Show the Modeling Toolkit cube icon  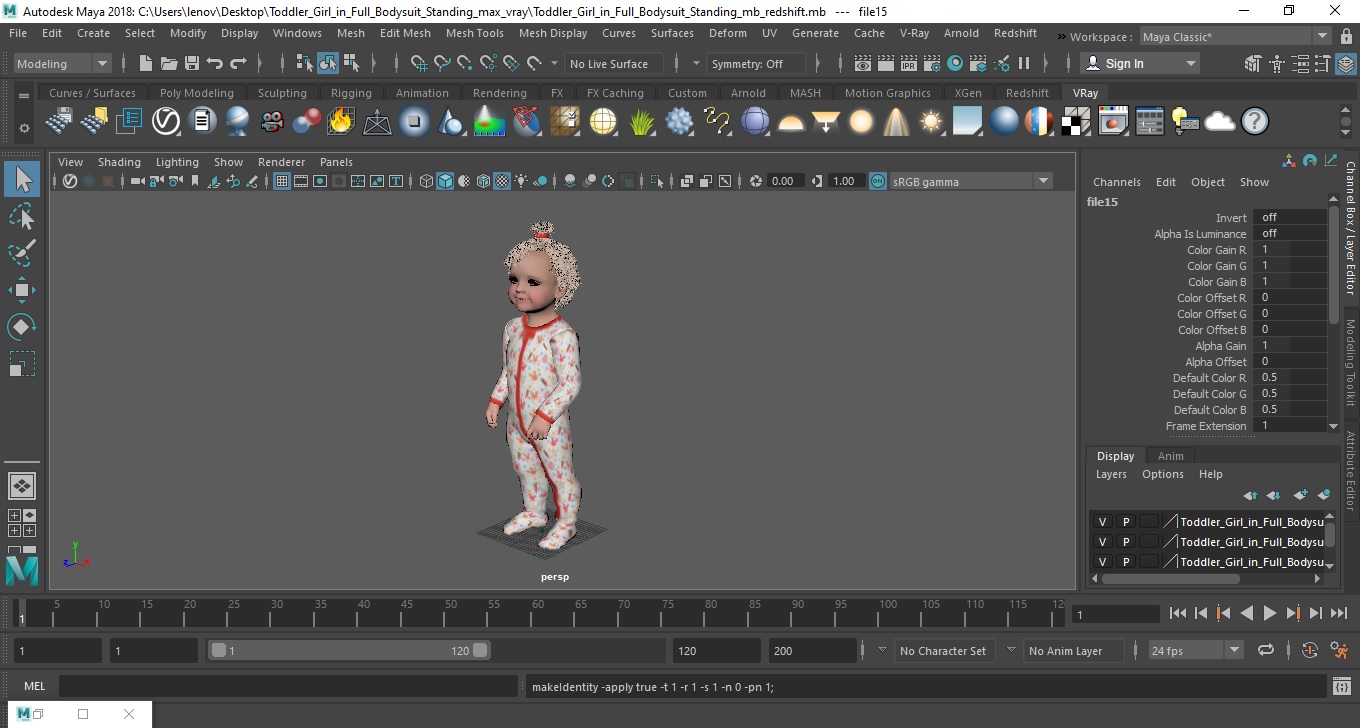(1253, 63)
